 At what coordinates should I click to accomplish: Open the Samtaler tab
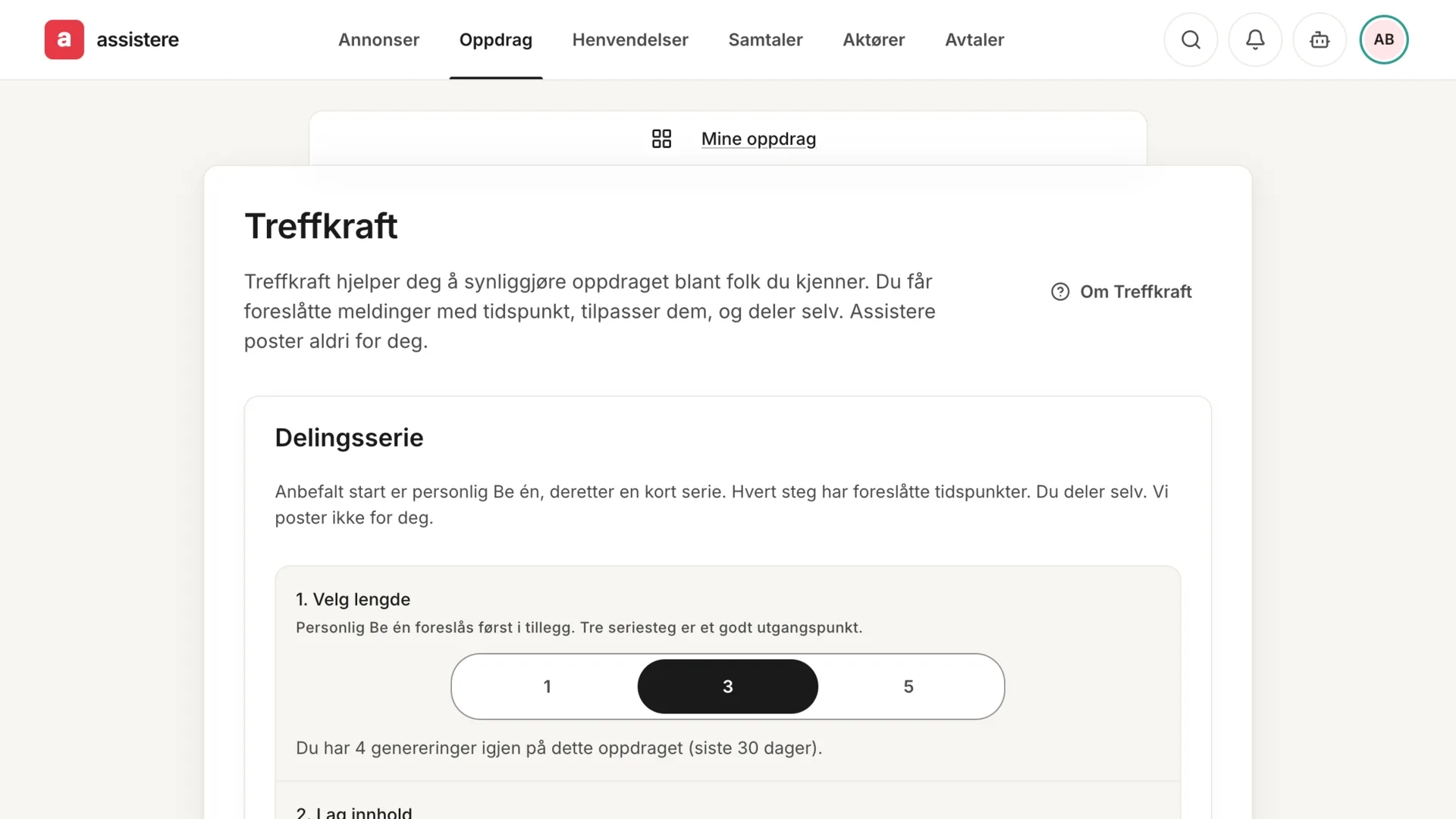pyautogui.click(x=765, y=39)
